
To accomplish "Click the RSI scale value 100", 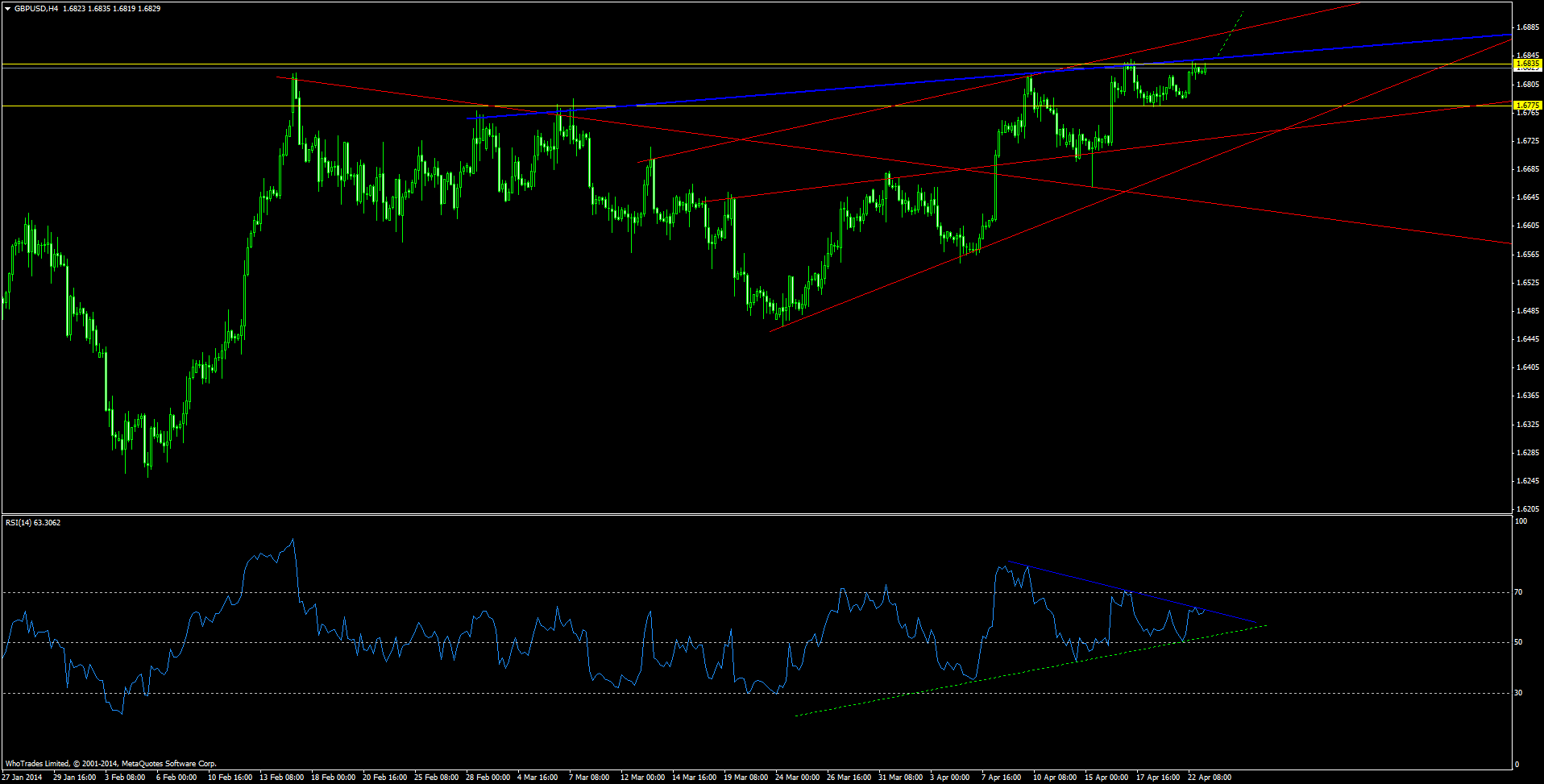I will tap(1521, 521).
